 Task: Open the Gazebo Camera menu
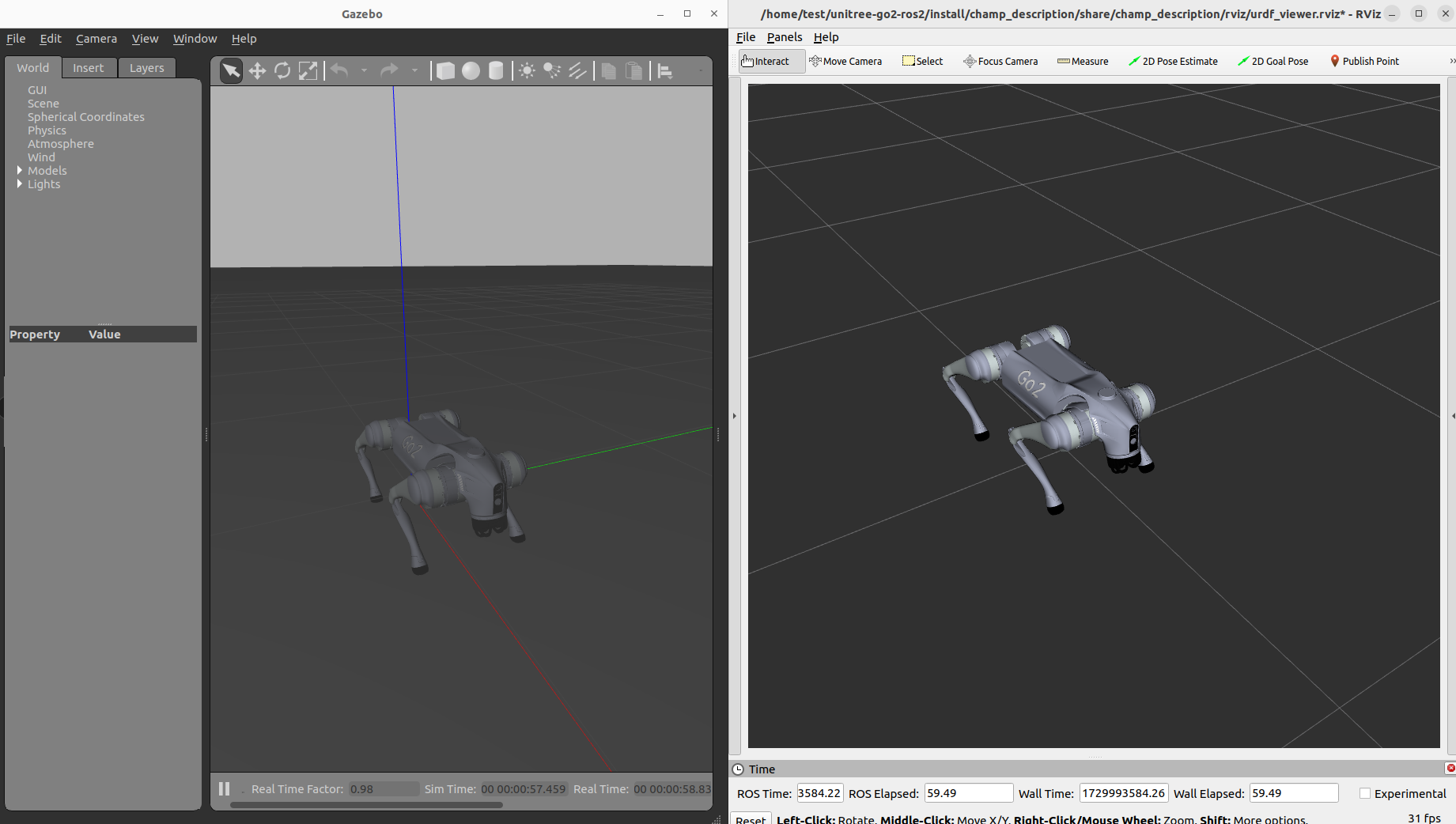tap(96, 39)
